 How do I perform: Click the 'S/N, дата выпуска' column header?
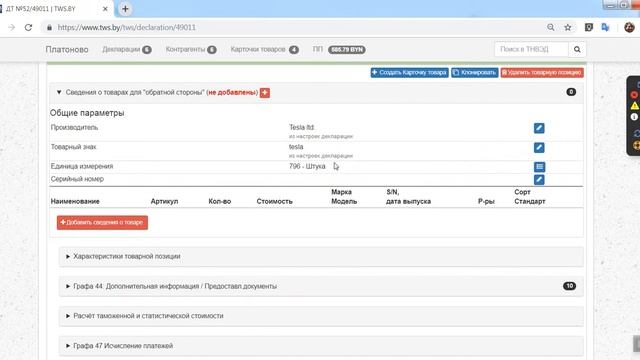point(408,196)
